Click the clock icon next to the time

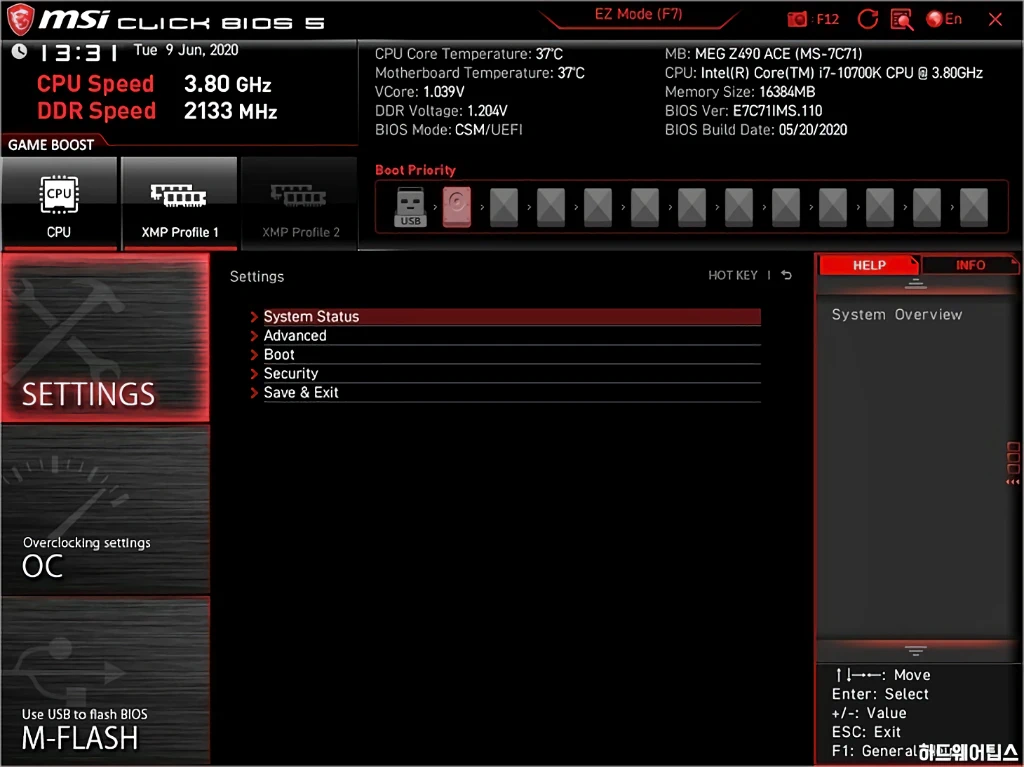pyautogui.click(x=19, y=52)
